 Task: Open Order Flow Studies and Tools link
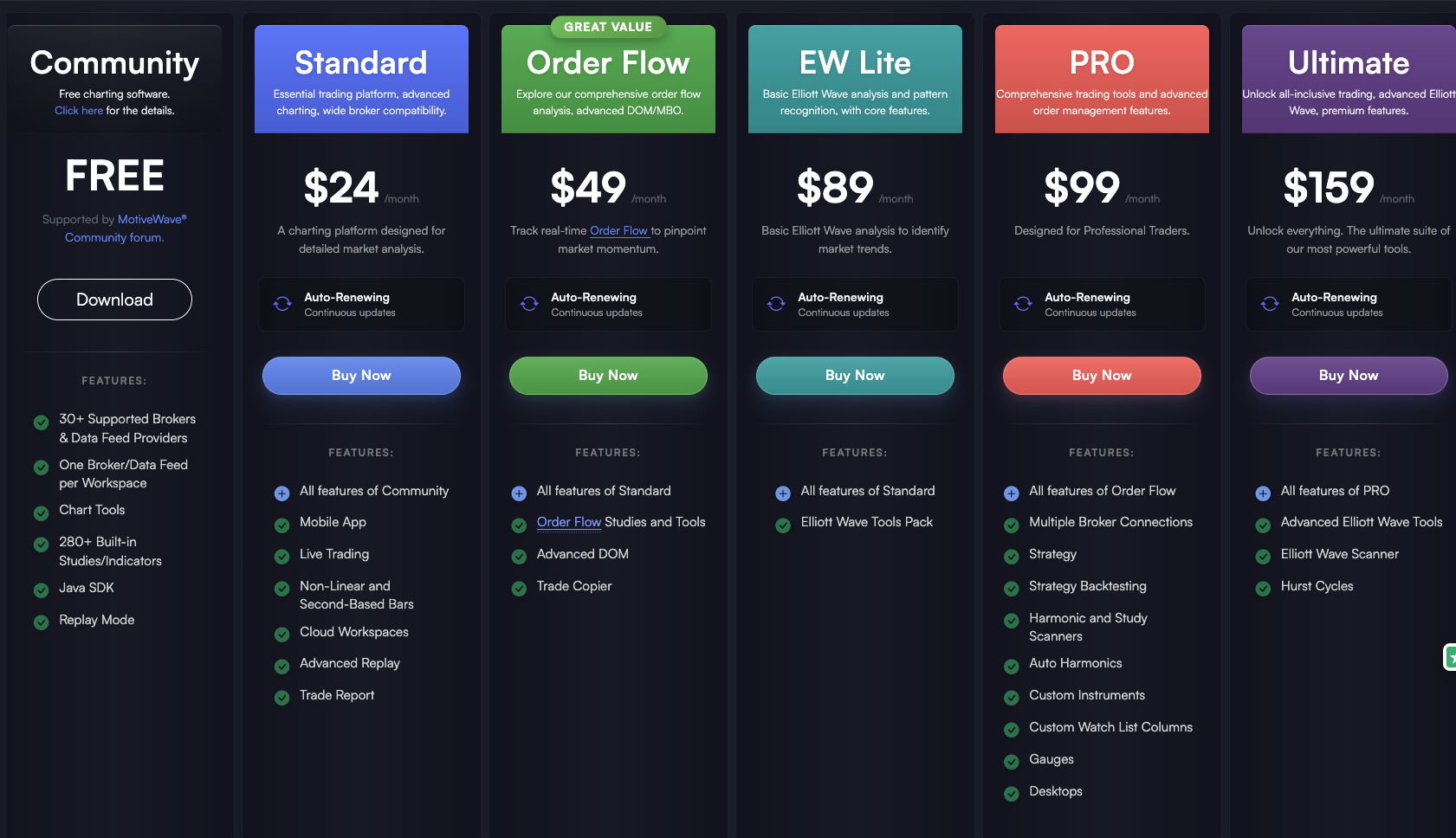pos(569,522)
